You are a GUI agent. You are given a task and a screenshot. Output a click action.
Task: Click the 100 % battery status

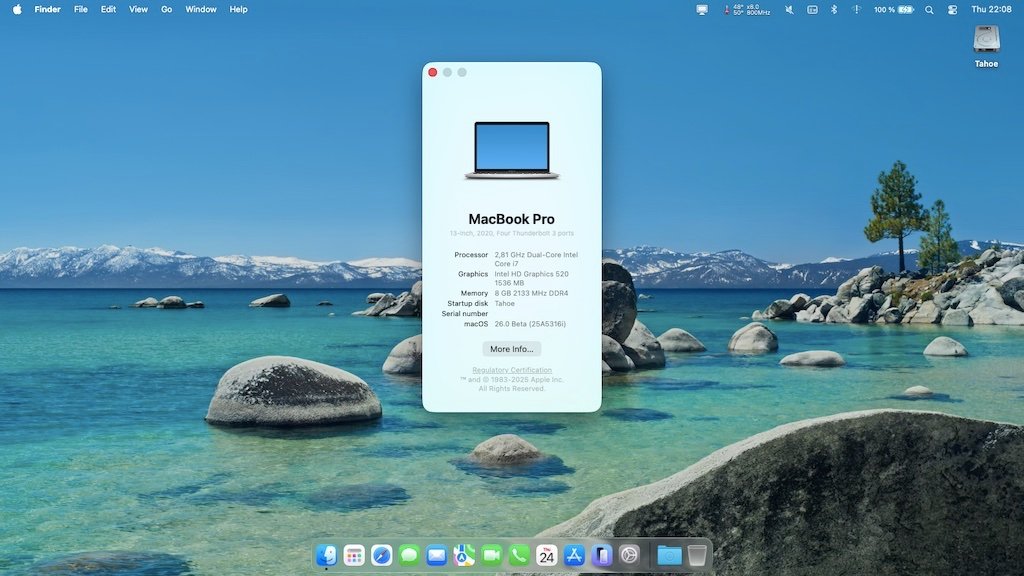893,10
